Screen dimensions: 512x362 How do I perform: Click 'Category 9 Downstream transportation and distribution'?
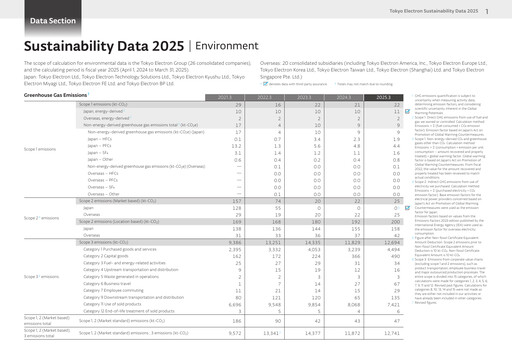pyautogui.click(x=133, y=297)
